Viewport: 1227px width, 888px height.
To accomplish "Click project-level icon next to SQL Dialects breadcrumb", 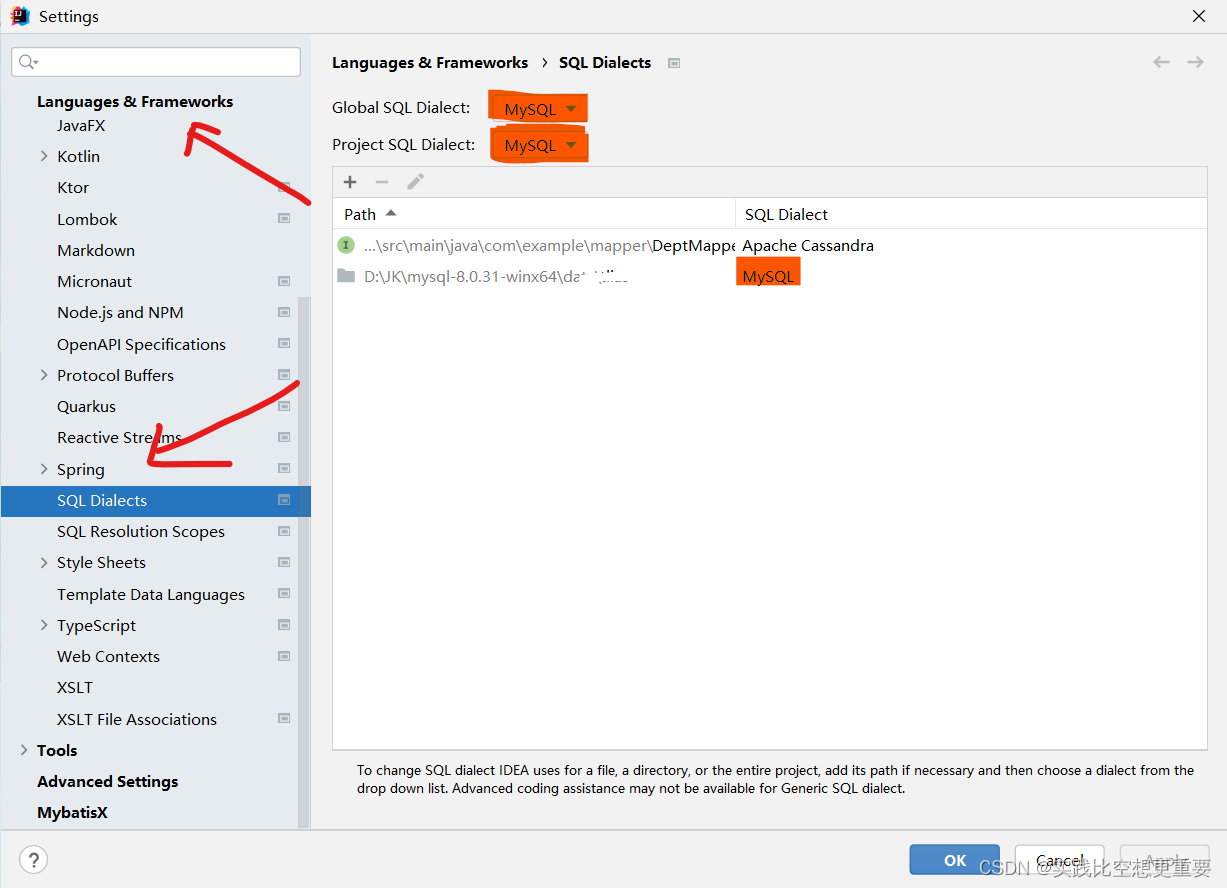I will pyautogui.click(x=674, y=63).
